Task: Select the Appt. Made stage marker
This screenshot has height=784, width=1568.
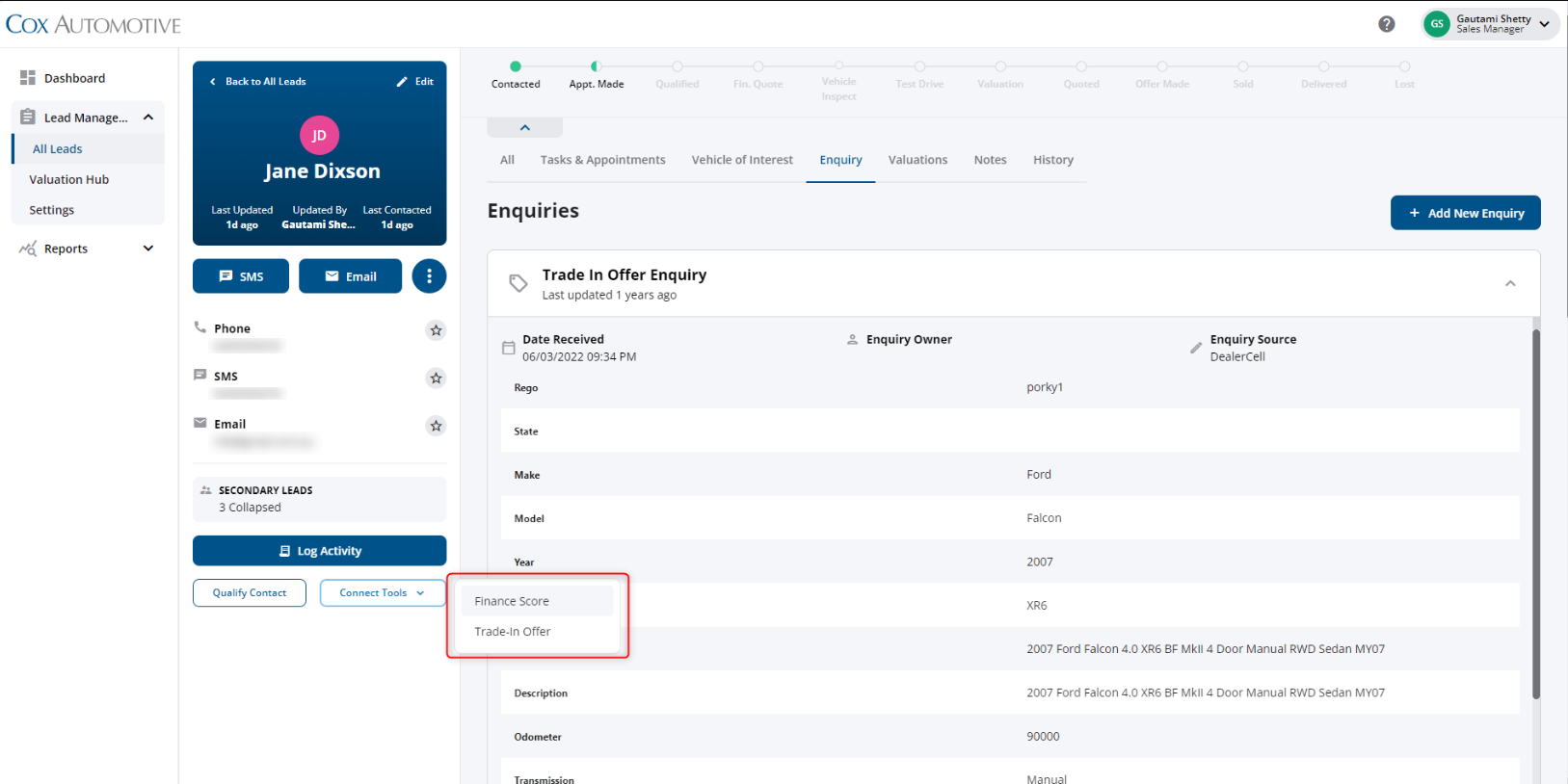Action: pyautogui.click(x=597, y=66)
